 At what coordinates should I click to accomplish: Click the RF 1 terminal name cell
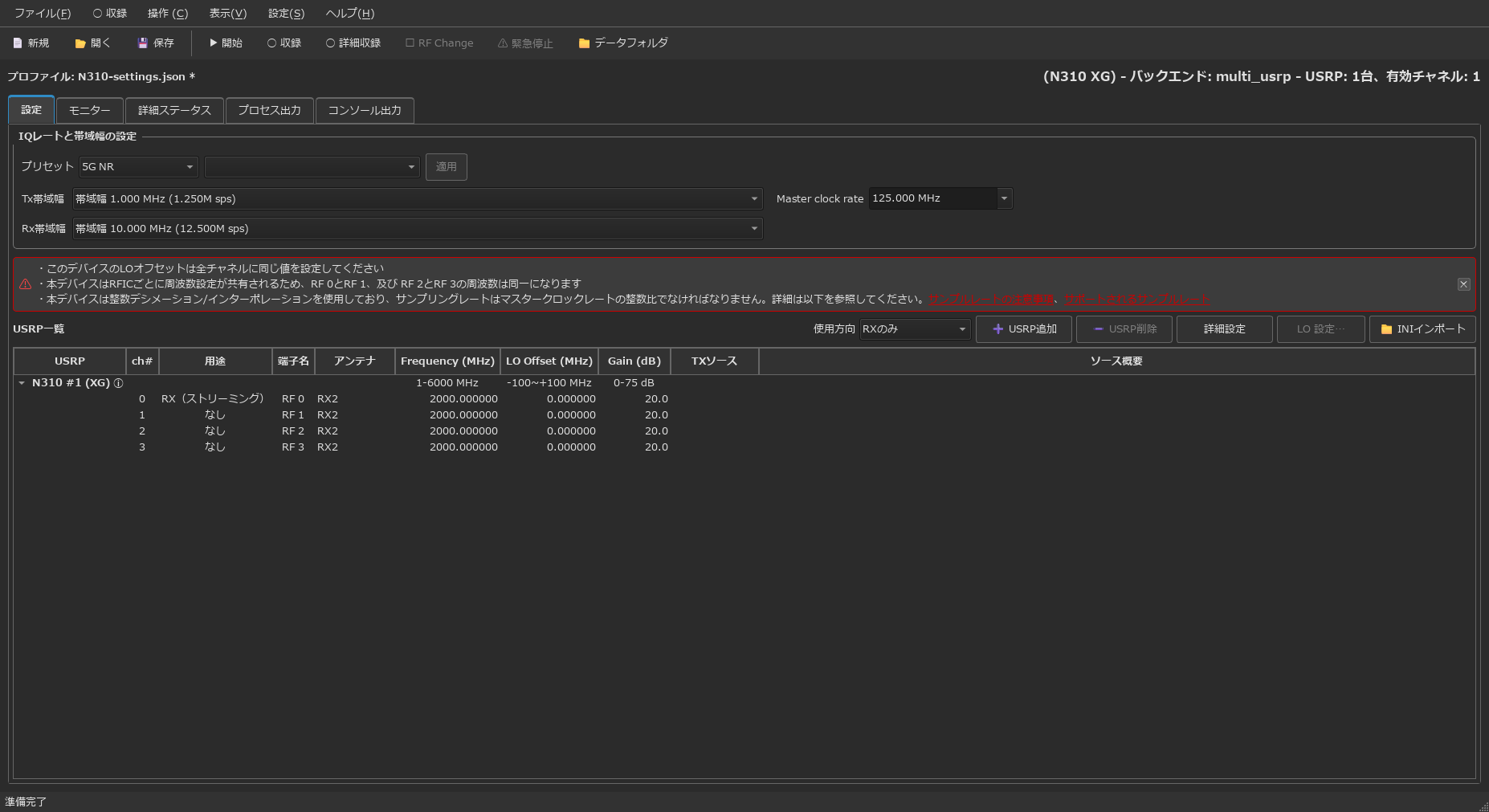pyautogui.click(x=293, y=415)
